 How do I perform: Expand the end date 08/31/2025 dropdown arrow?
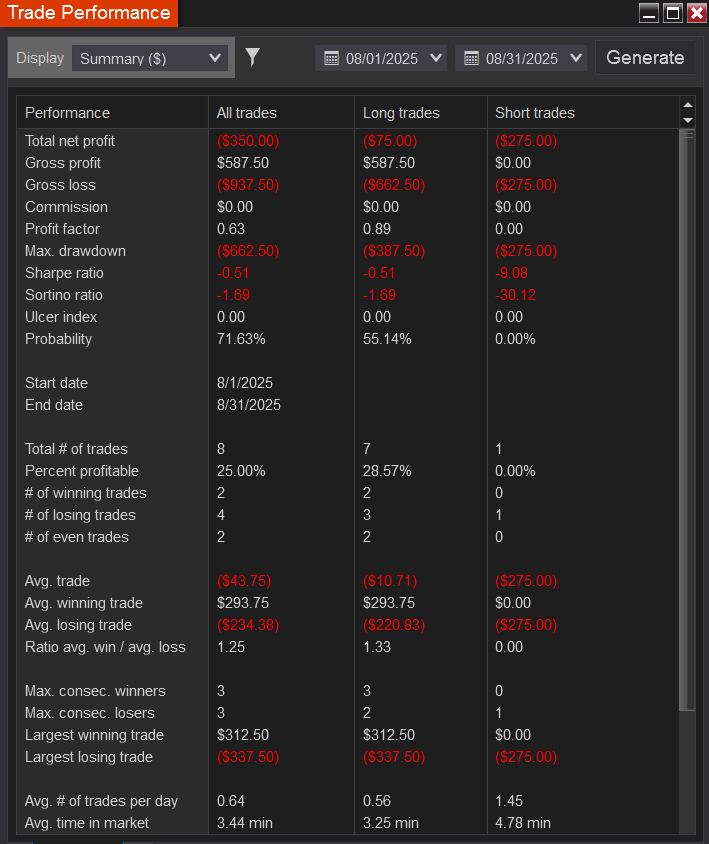point(575,58)
